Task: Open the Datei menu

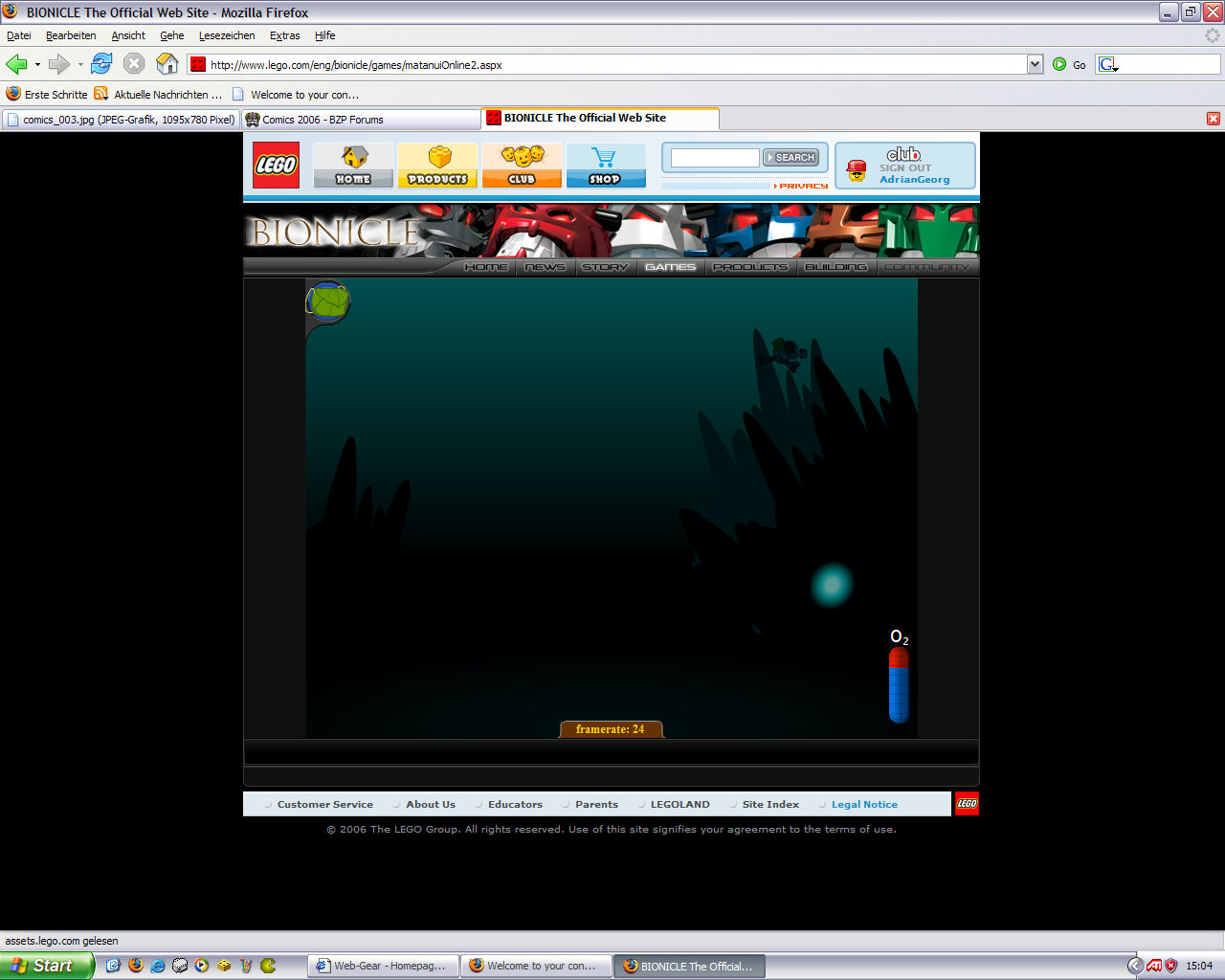Action: tap(19, 35)
